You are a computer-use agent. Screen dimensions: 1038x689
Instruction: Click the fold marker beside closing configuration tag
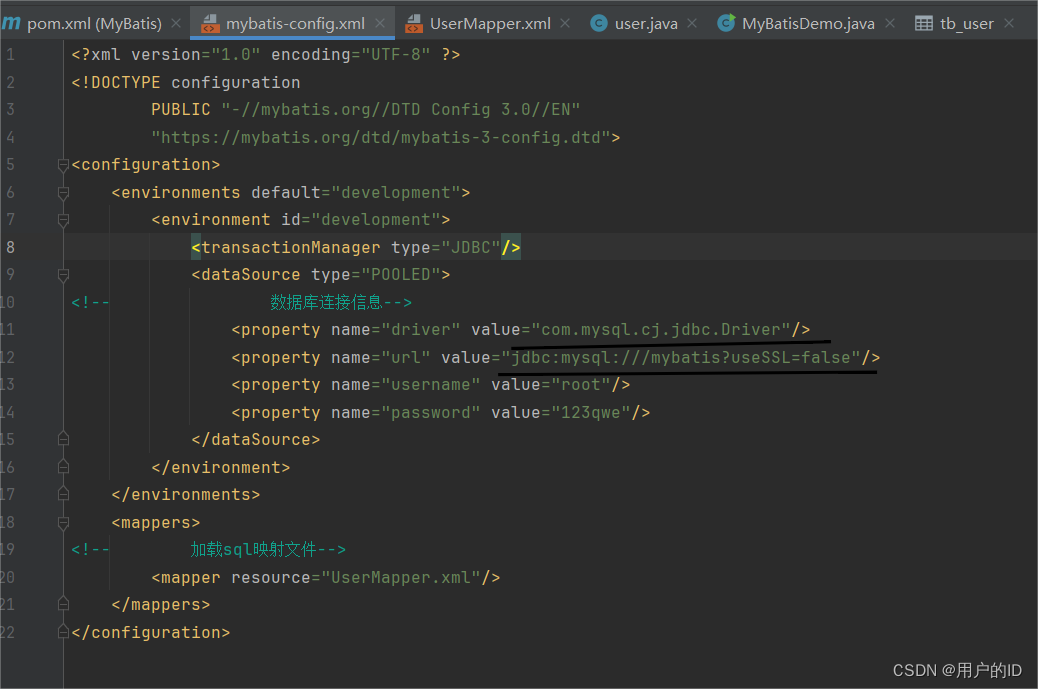pyautogui.click(x=62, y=631)
